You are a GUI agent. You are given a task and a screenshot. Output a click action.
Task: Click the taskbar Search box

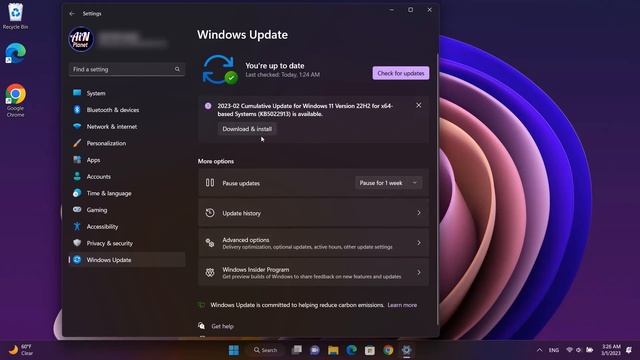pos(265,350)
